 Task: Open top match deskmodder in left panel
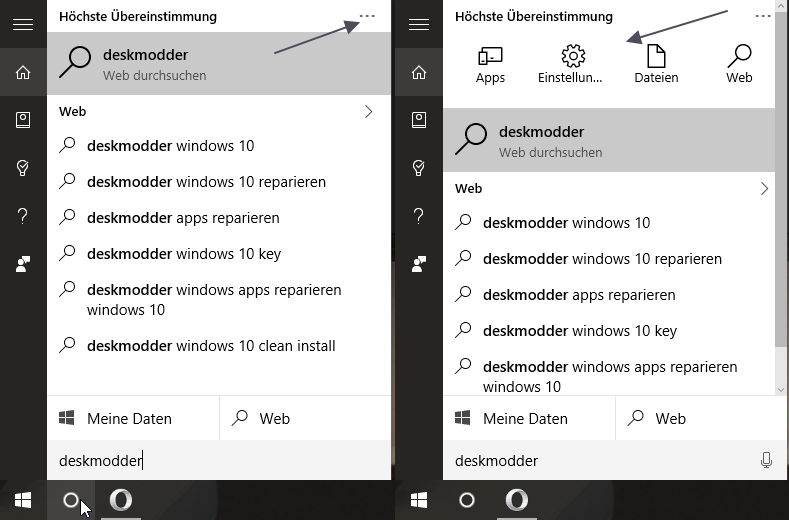coord(219,64)
